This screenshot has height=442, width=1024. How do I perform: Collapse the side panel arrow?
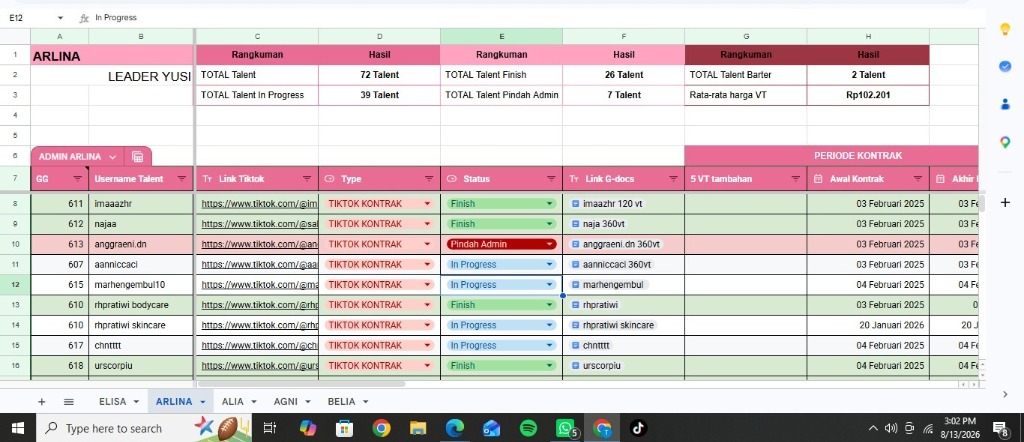[x=1005, y=394]
